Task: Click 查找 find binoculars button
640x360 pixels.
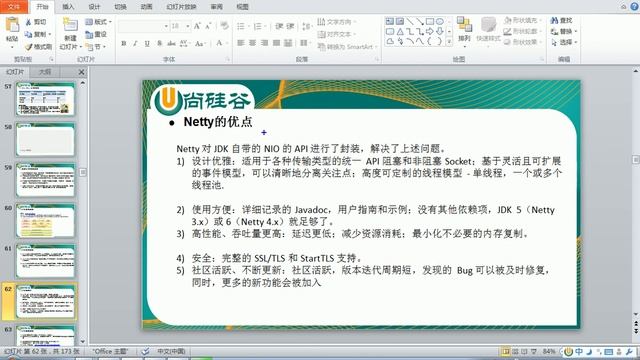Action: [562, 20]
